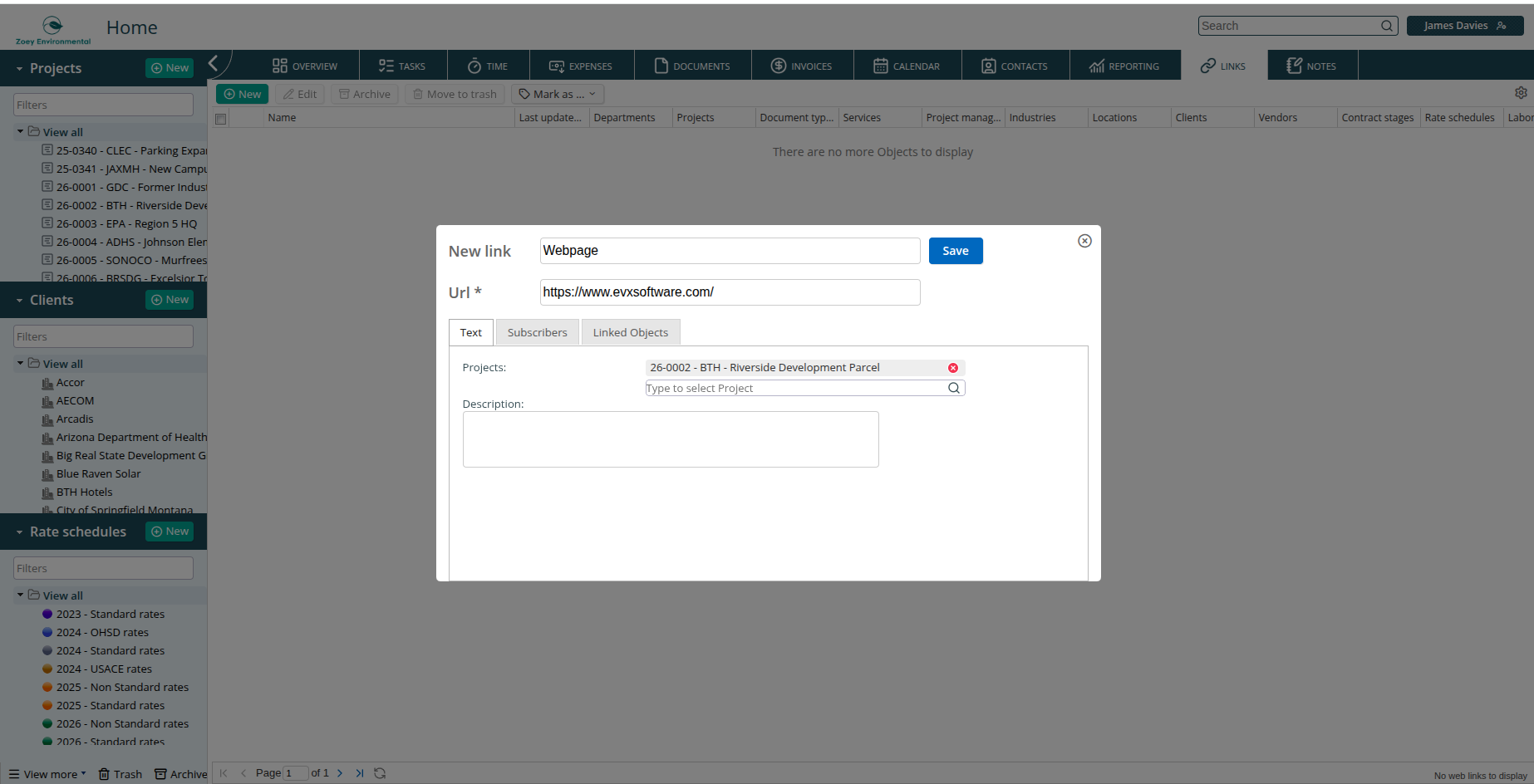This screenshot has height=784, width=1534.
Task: Collapse the Rate schedules panel section
Action: point(19,532)
